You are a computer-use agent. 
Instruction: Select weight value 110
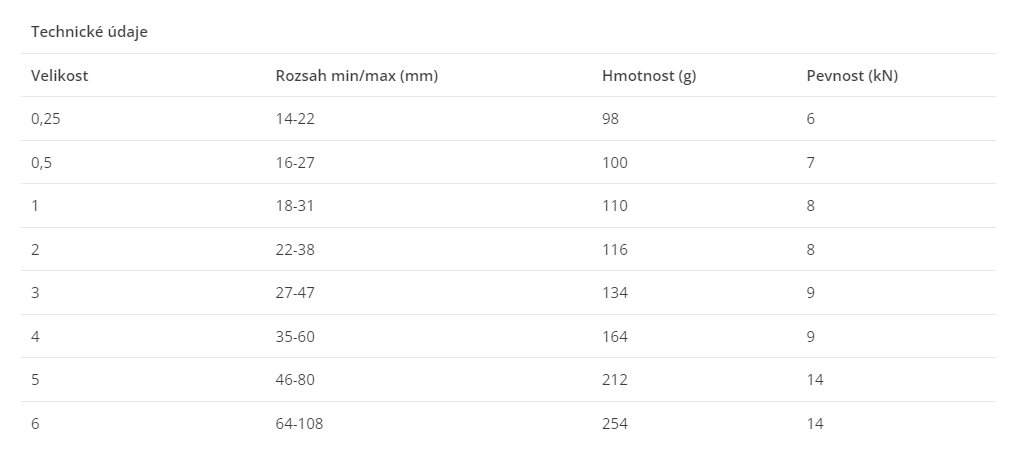click(x=615, y=206)
